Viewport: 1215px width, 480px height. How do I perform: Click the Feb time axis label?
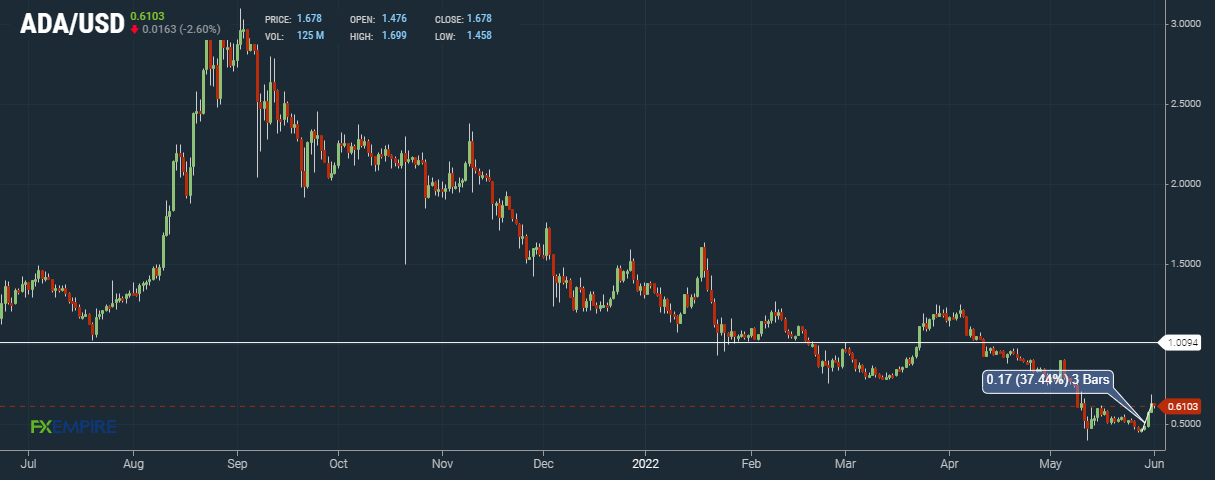(x=752, y=464)
